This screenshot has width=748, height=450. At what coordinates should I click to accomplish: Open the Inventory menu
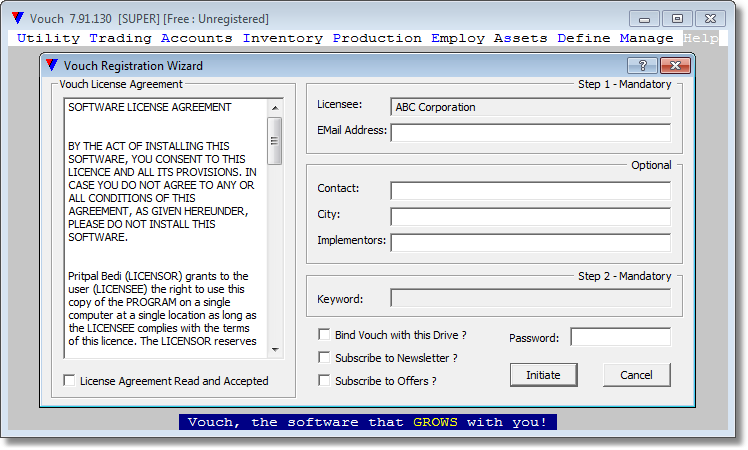coord(282,38)
